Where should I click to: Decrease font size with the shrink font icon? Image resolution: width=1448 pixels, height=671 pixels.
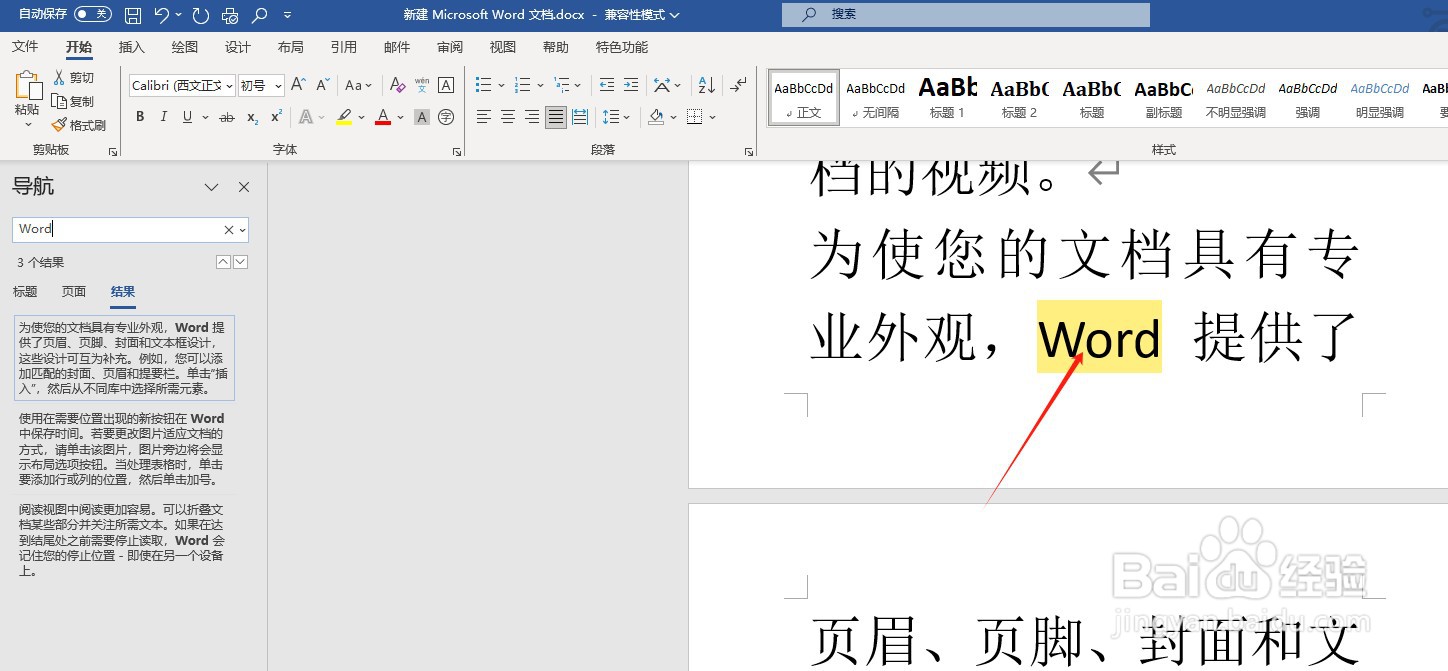point(323,86)
